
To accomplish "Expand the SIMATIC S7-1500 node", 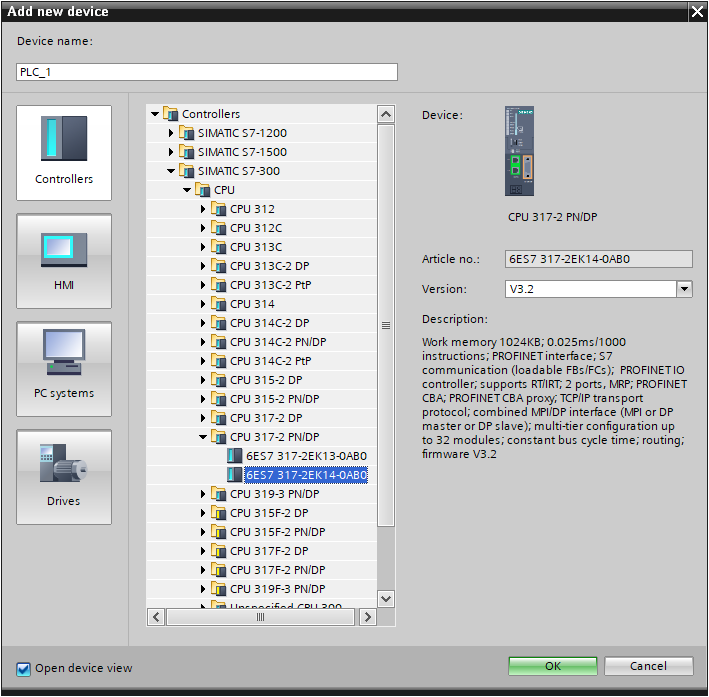I will coord(171,152).
